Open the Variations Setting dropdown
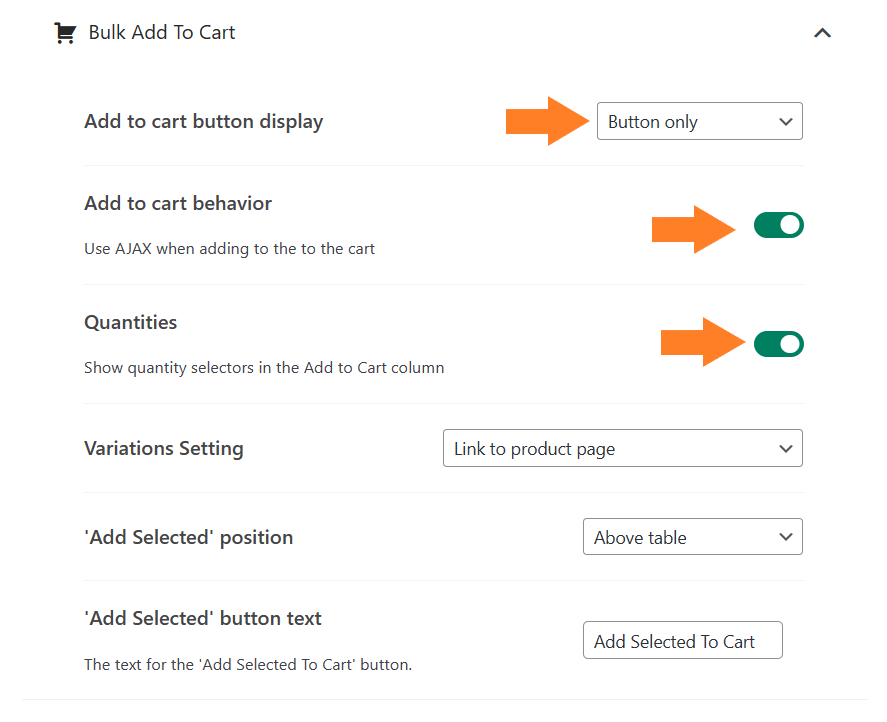The image size is (887, 722). 622,448
